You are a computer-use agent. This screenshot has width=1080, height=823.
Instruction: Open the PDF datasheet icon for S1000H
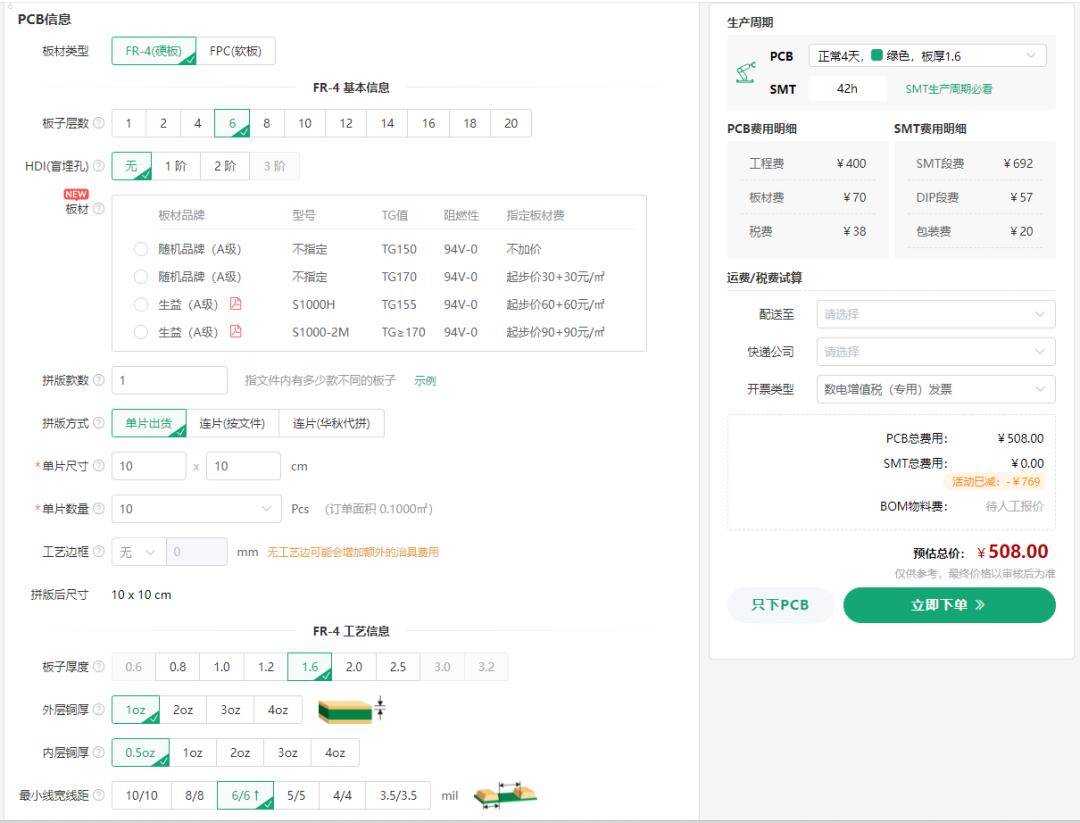point(236,304)
